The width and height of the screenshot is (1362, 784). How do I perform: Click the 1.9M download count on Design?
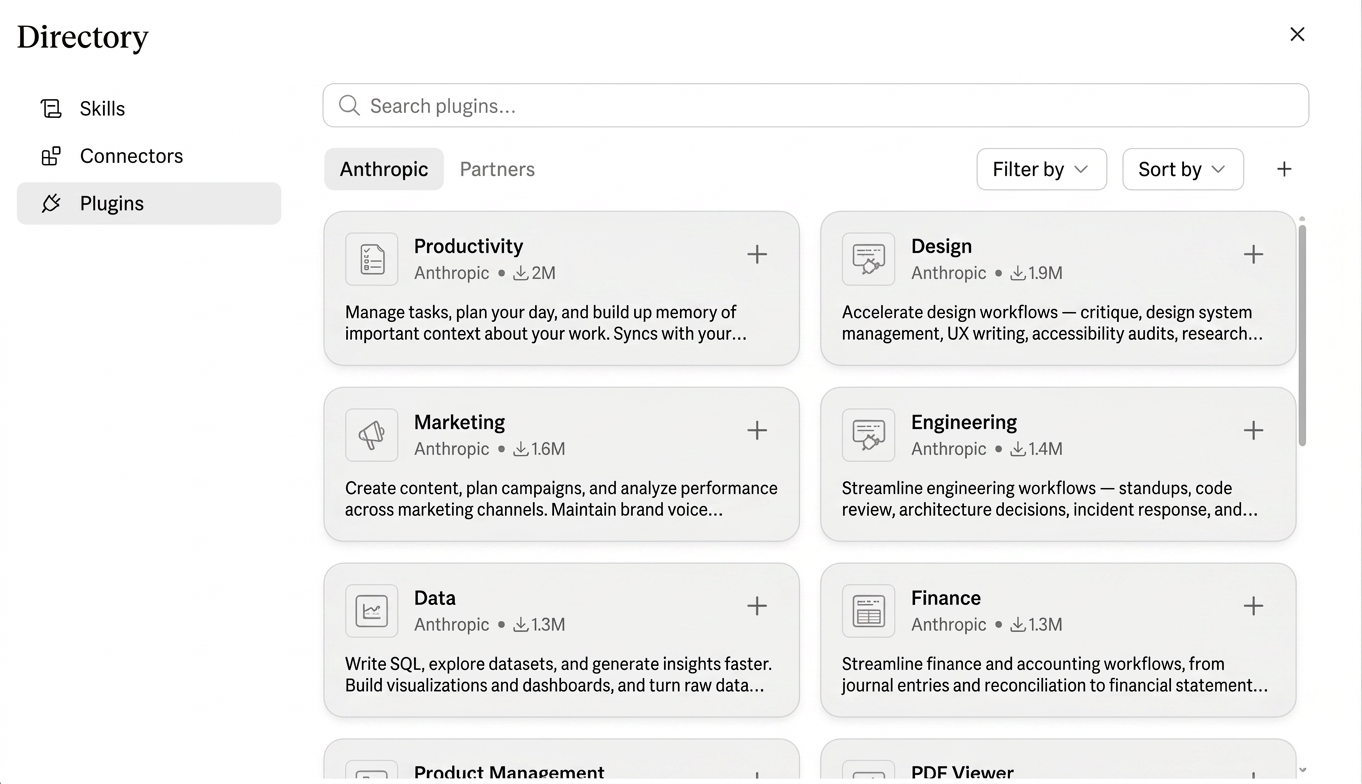coord(1036,273)
